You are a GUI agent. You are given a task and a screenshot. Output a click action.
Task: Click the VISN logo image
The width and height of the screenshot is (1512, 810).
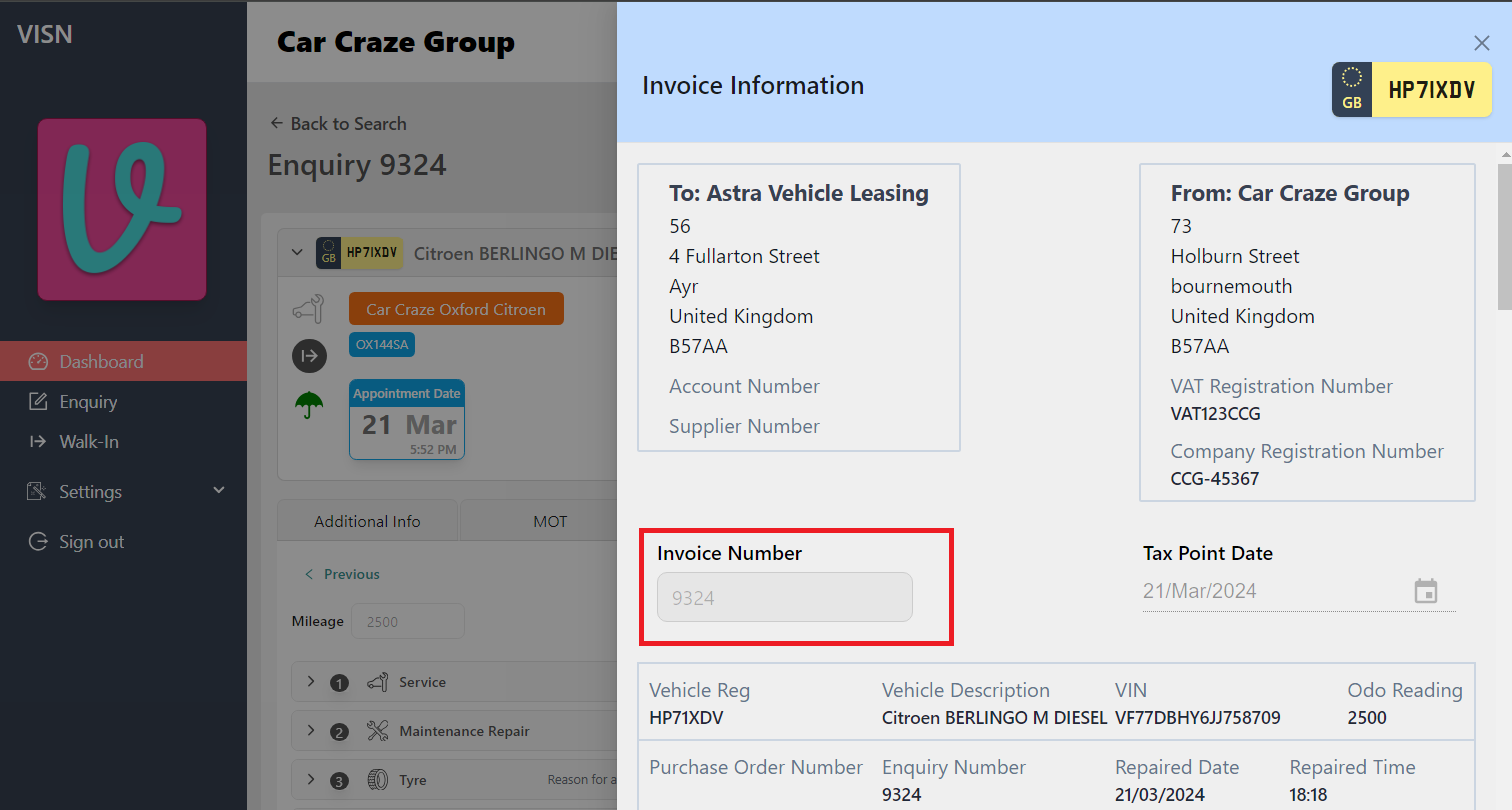click(122, 210)
